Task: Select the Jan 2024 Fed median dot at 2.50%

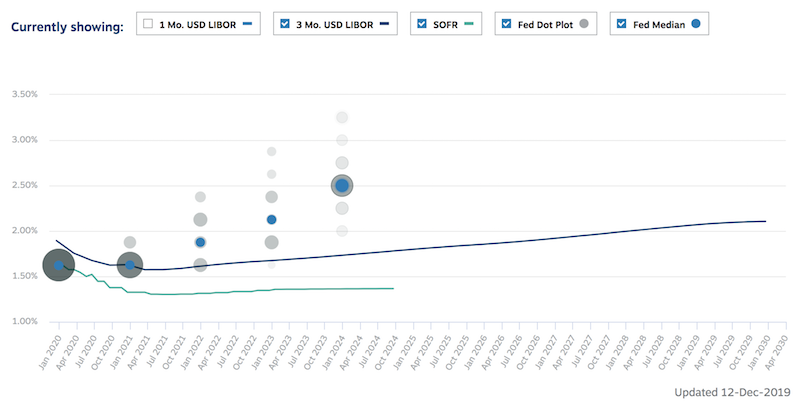Action: pyautogui.click(x=342, y=186)
